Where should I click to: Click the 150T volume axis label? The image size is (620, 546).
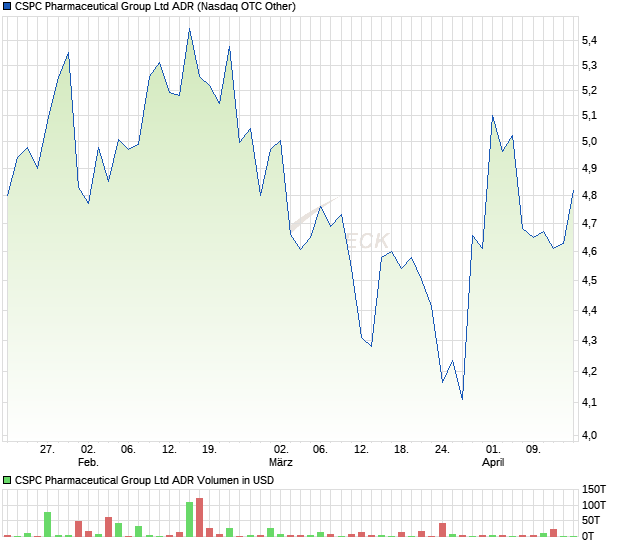point(594,489)
